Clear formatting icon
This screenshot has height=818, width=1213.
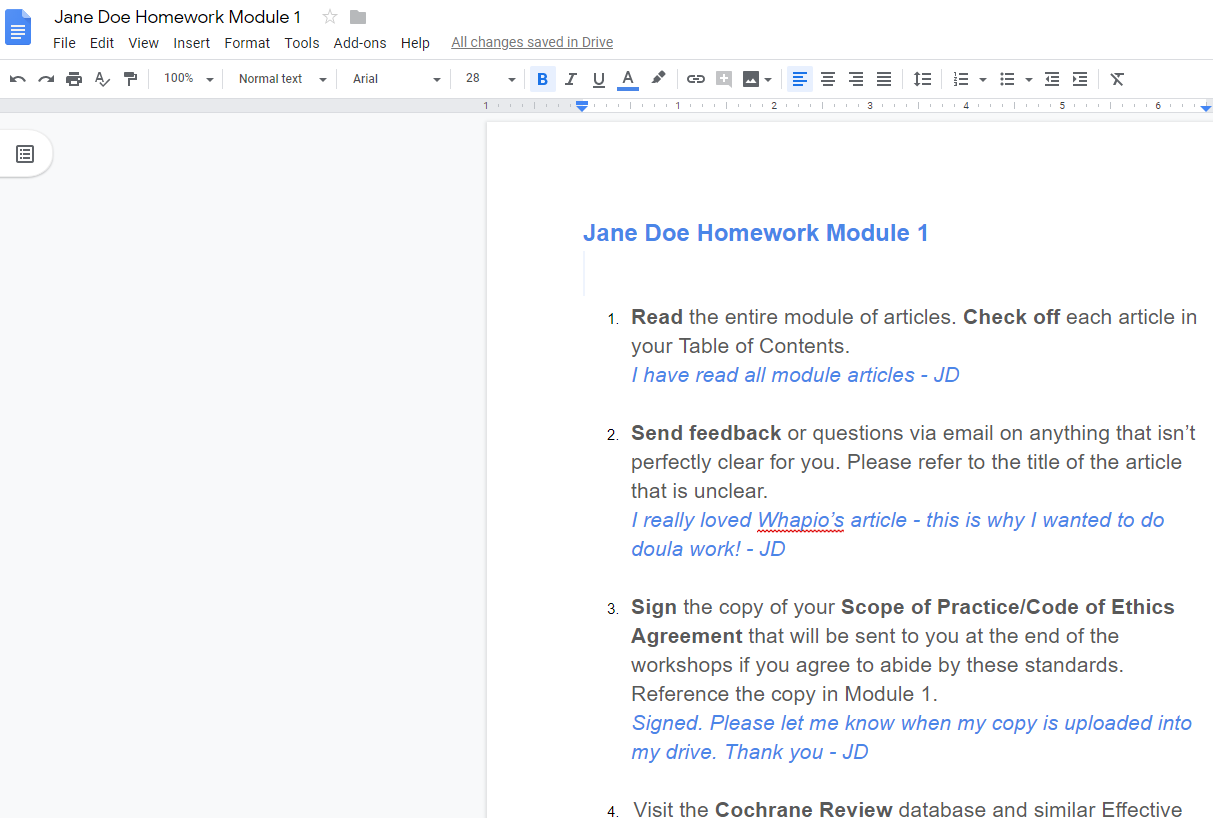click(1118, 79)
